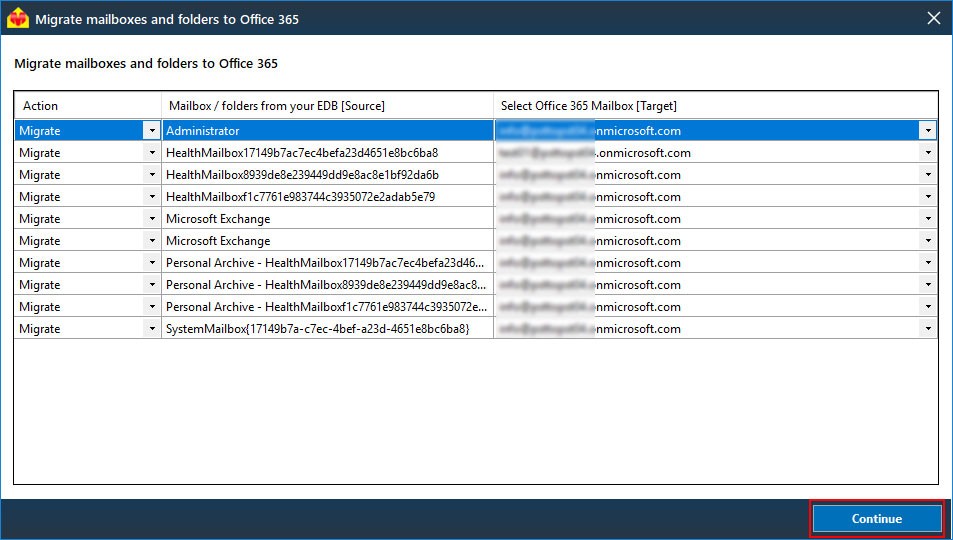The height and width of the screenshot is (540, 953).
Task: Expand target mailbox arrow for HealthMailbox17149b7ac7ec4befa23d4651e8bc6ba8 row
Action: coord(928,153)
